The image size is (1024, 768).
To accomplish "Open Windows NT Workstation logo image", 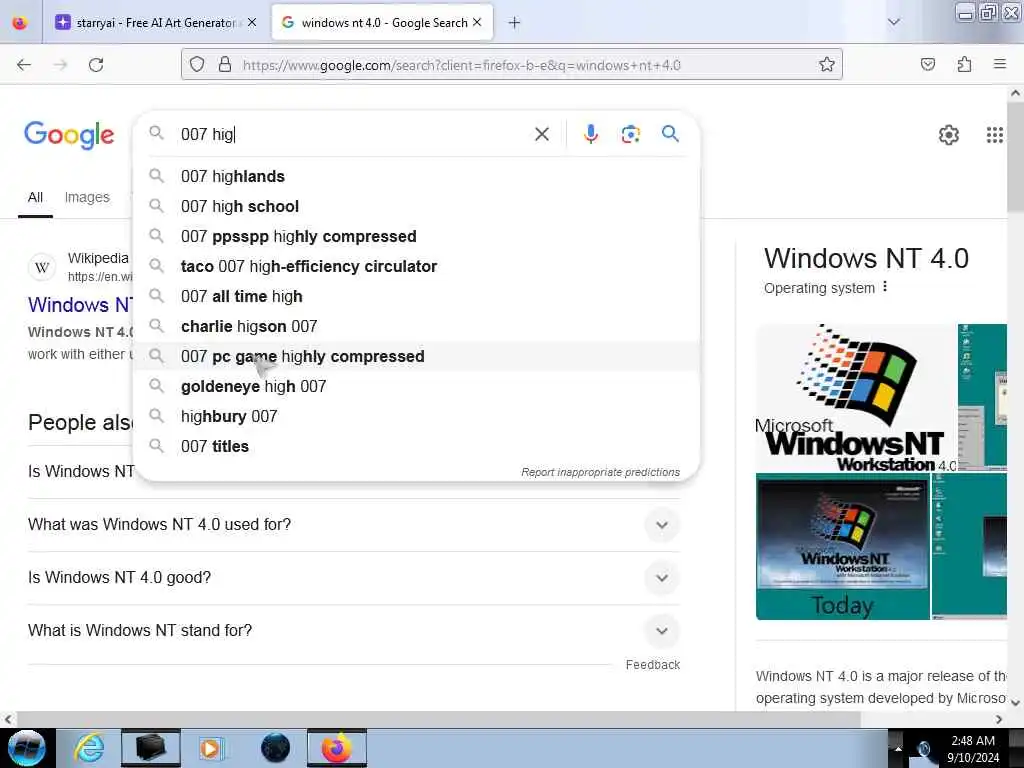I will (x=856, y=398).
